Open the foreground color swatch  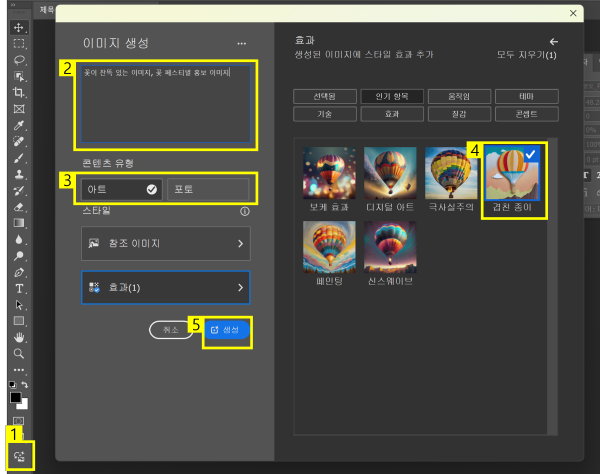pos(15,397)
